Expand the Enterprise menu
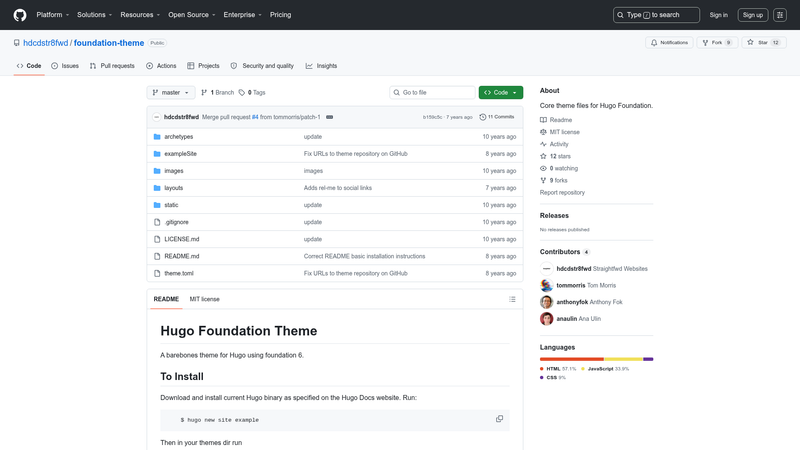The width and height of the screenshot is (800, 450). [x=242, y=15]
